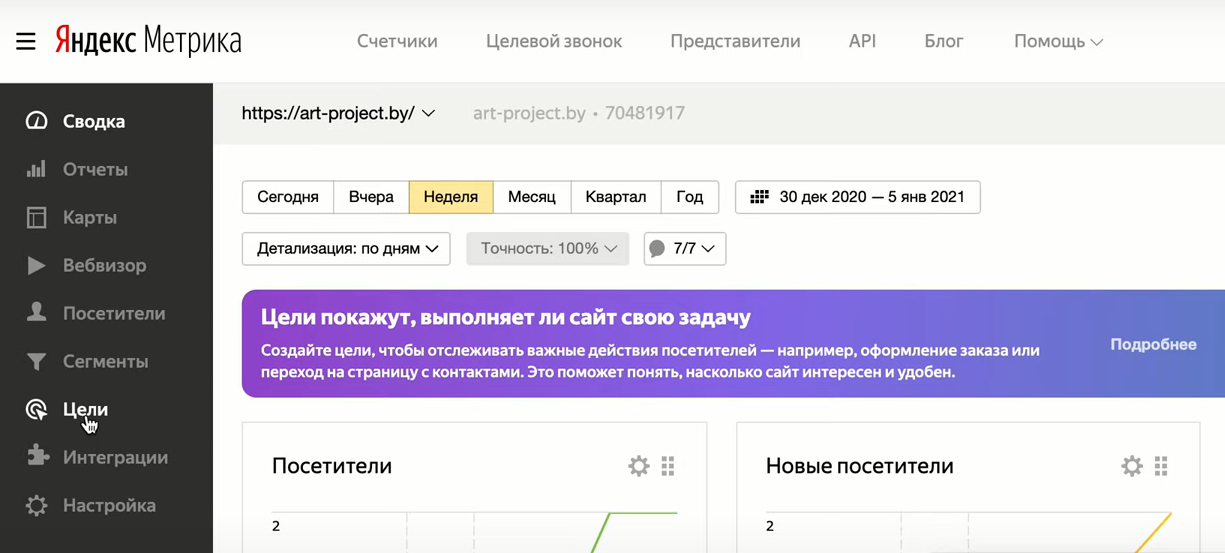Open the Настройка gear icon in the sidebar
Image resolution: width=1225 pixels, height=553 pixels.
coord(37,505)
